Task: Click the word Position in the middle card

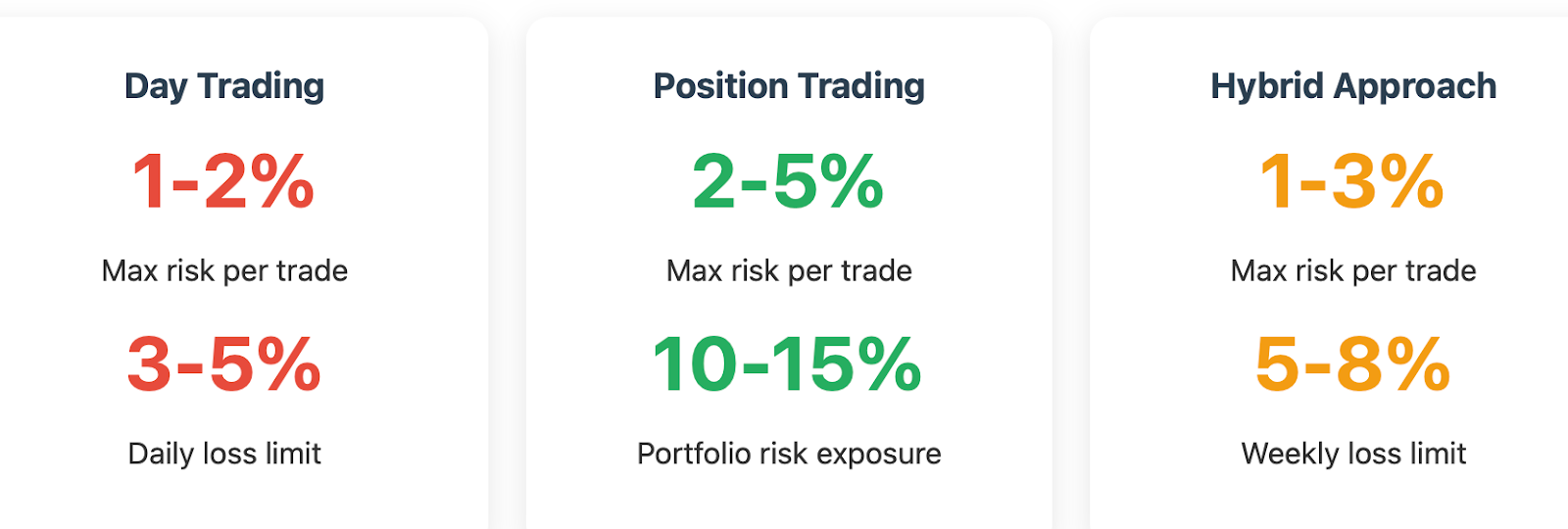Action: [x=720, y=86]
